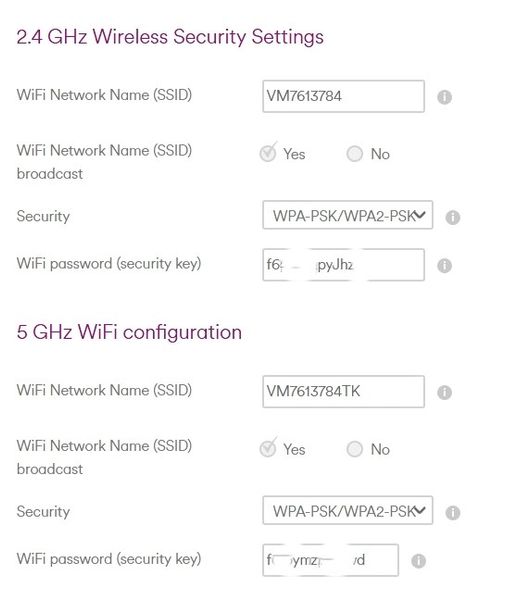The width and height of the screenshot is (530, 600).
Task: Click info icon beside 2.4 GHz WiFi password
Action: pyautogui.click(x=444, y=265)
